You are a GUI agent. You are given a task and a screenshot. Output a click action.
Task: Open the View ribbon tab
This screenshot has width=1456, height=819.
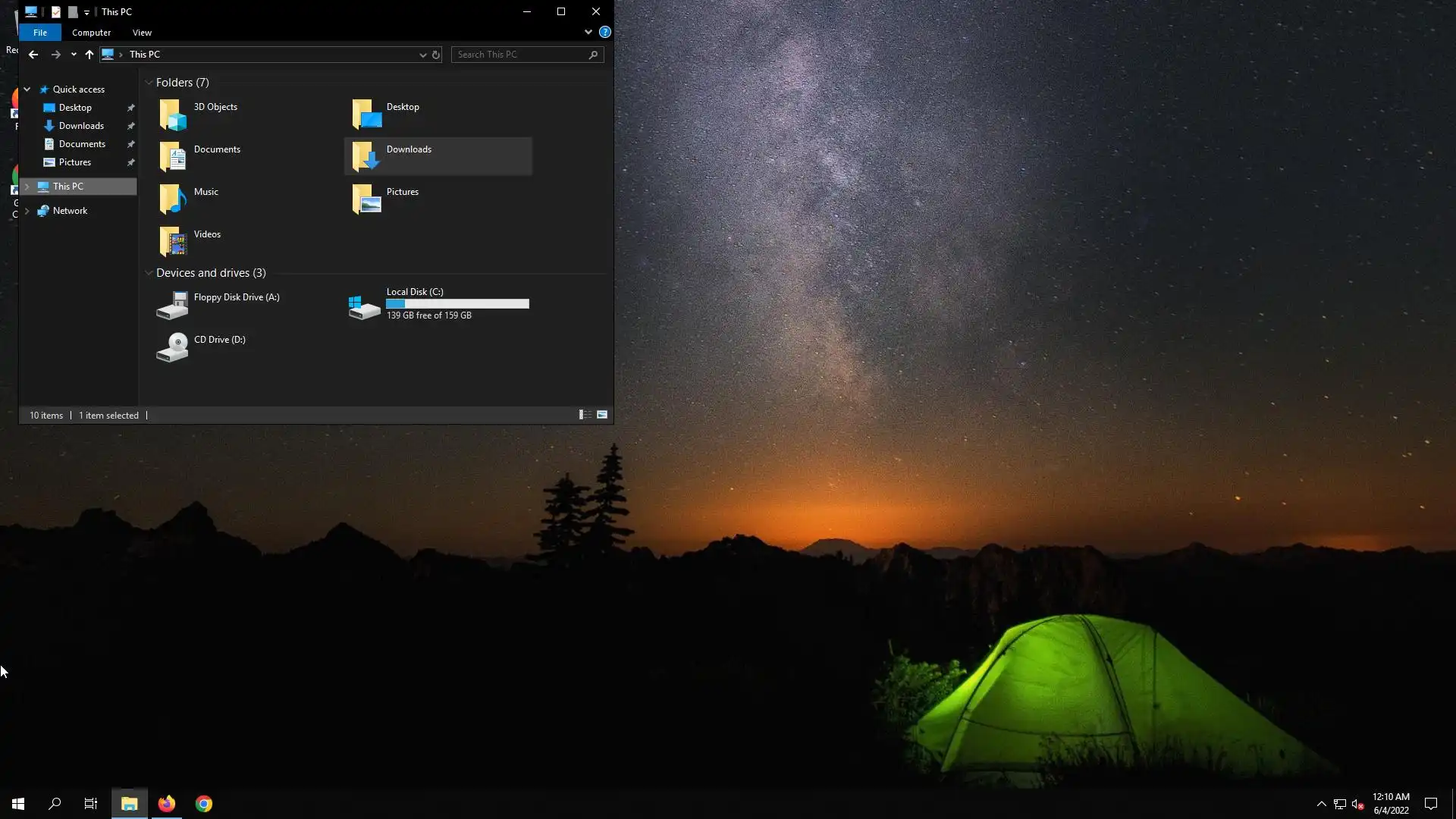pos(142,33)
